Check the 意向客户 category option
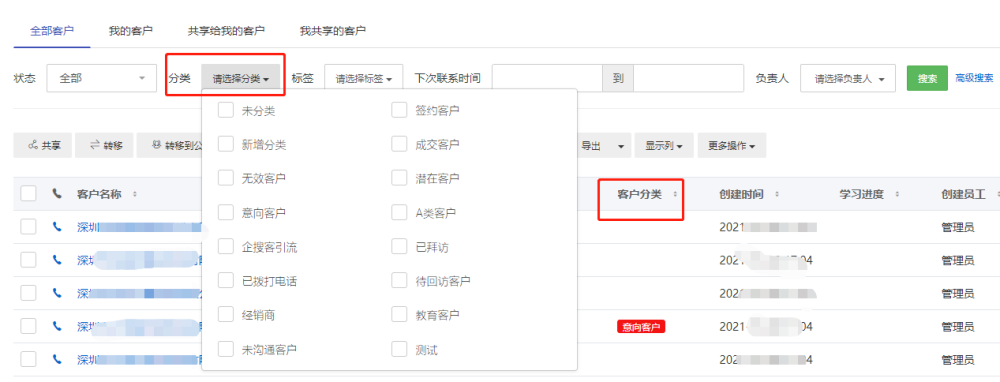1000x382 pixels. pyautogui.click(x=226, y=212)
